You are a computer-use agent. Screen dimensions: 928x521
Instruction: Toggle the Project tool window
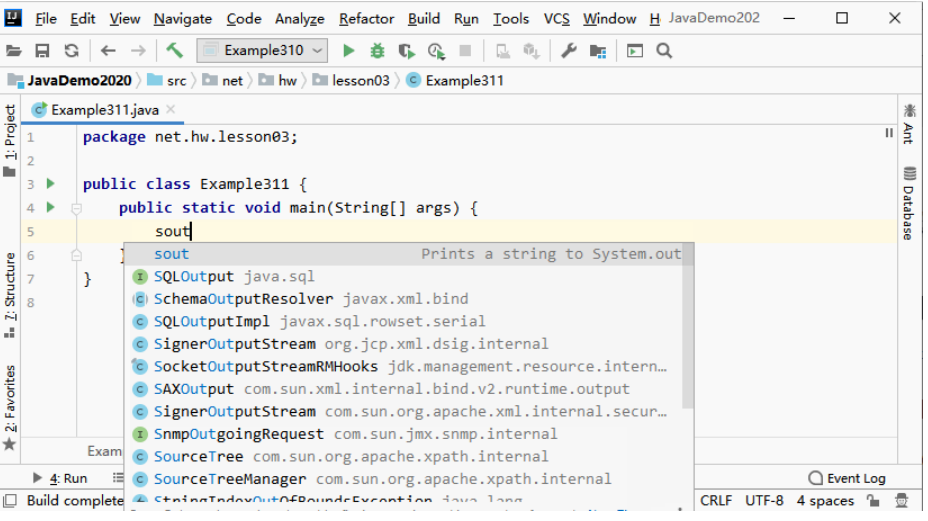point(9,140)
